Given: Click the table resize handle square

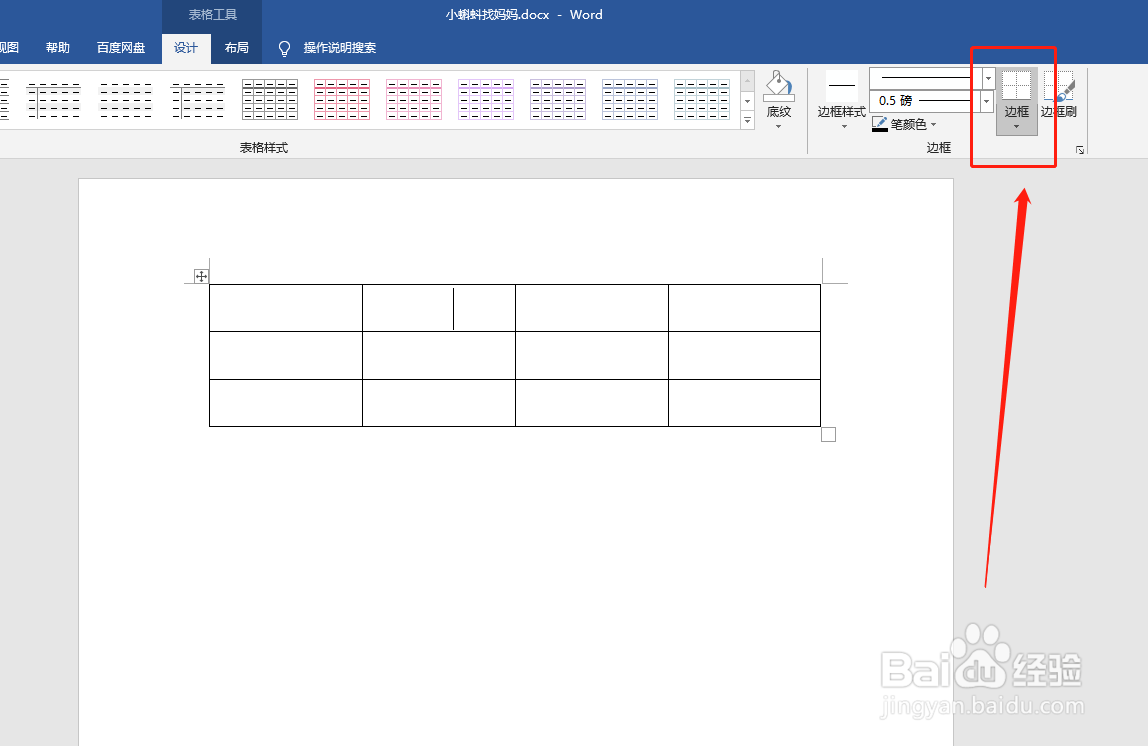Looking at the screenshot, I should click(x=828, y=435).
